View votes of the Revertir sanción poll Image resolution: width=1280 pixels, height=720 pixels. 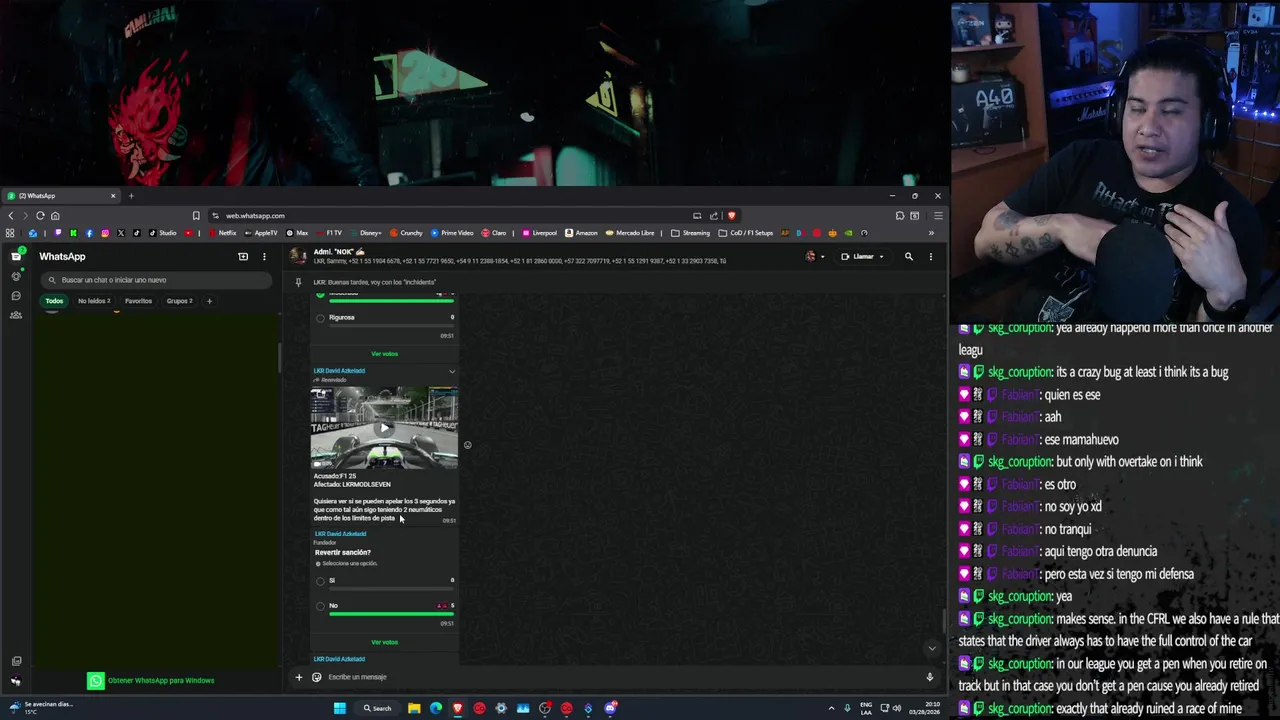coord(384,642)
